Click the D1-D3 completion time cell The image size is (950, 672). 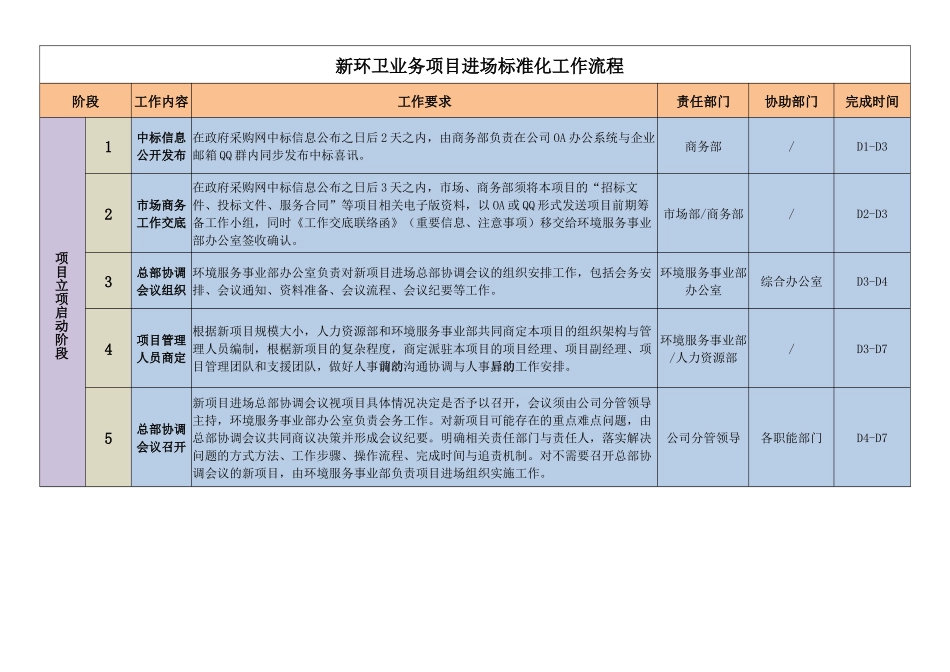pos(872,146)
